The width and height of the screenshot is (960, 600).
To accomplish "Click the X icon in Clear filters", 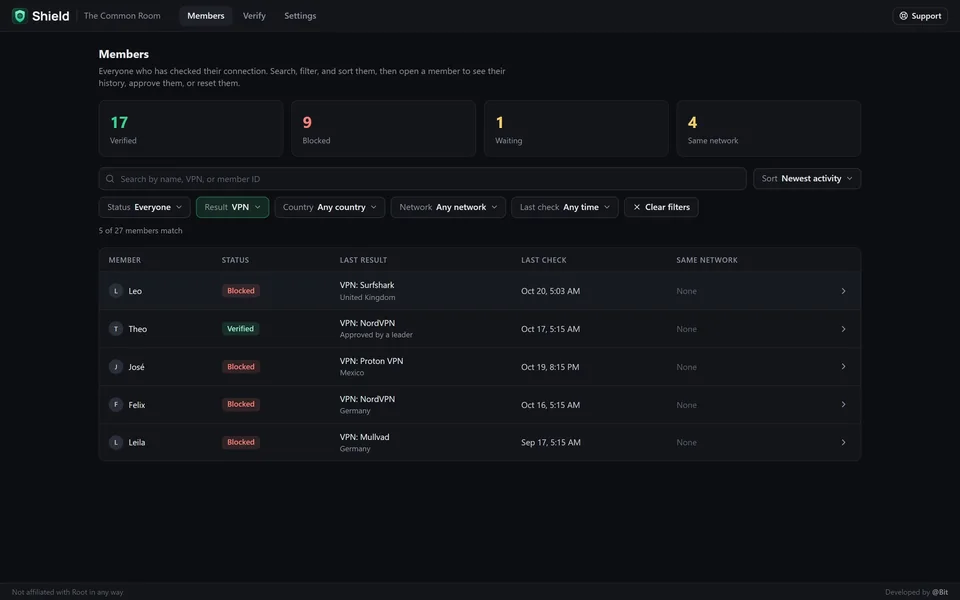I will pos(637,207).
